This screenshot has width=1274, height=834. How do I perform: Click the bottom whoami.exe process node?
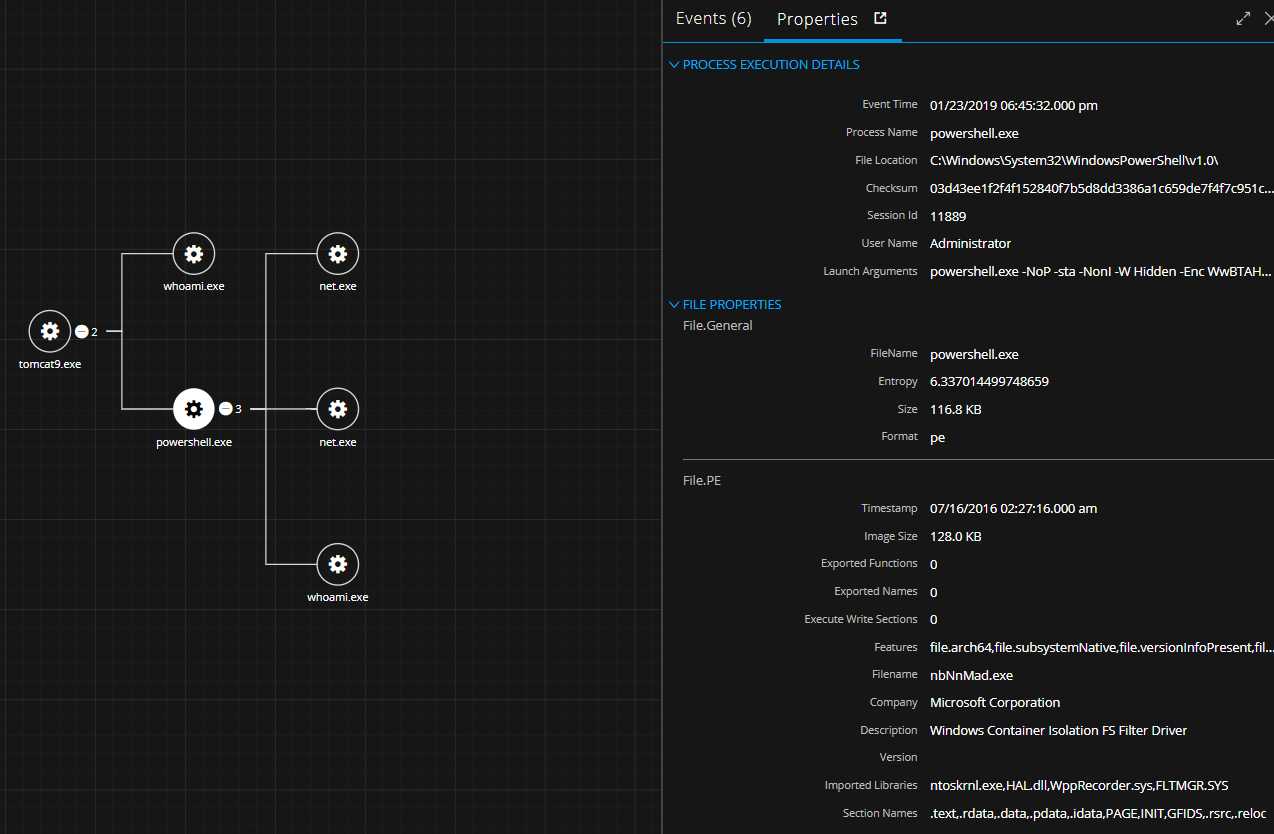point(338,565)
